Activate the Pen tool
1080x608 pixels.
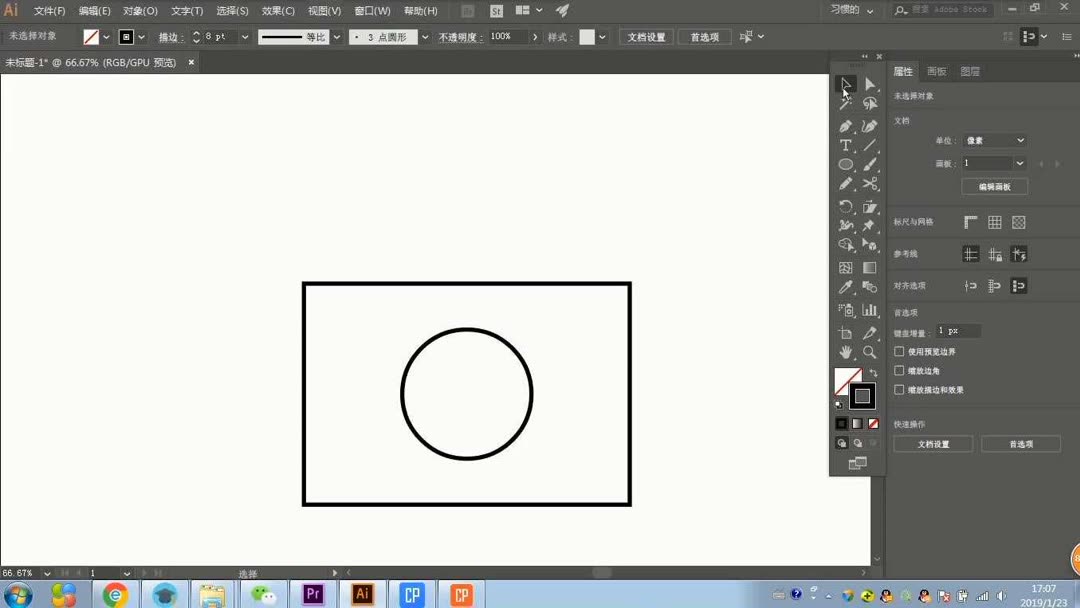click(845, 124)
